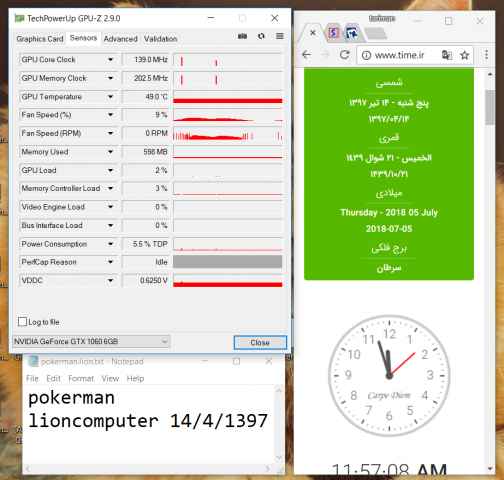
Task: Click the PerfCap Reason gray bar
Action: click(228, 262)
